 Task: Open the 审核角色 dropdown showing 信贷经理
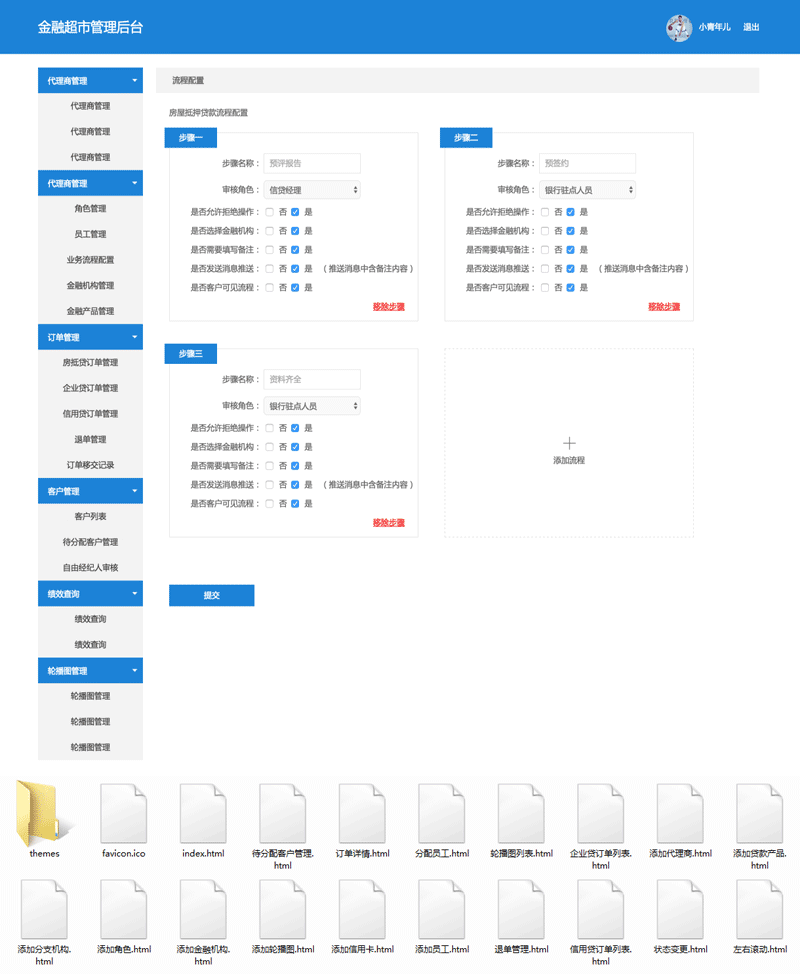click(x=311, y=190)
